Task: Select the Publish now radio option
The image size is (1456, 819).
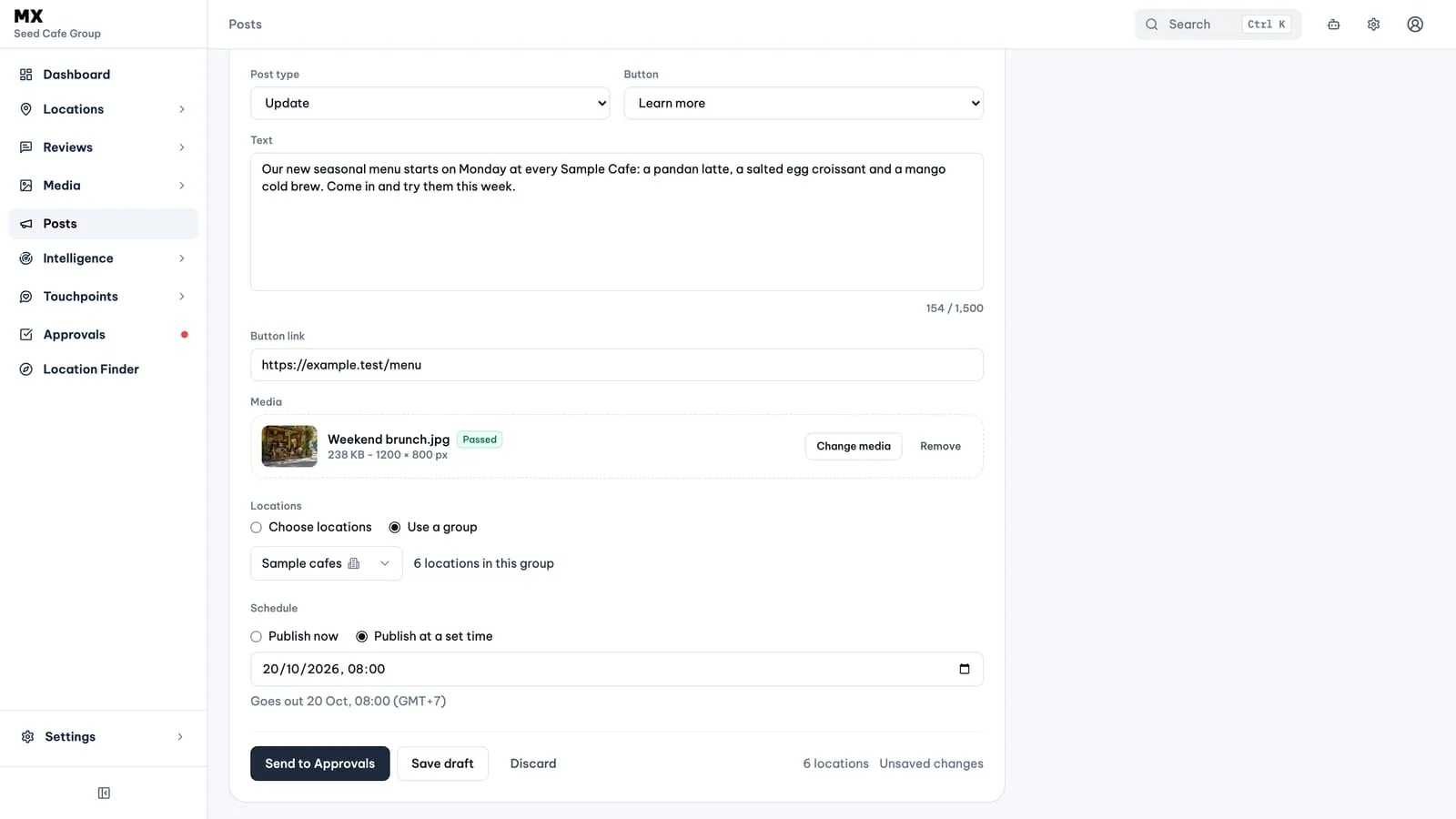Action: (257, 637)
